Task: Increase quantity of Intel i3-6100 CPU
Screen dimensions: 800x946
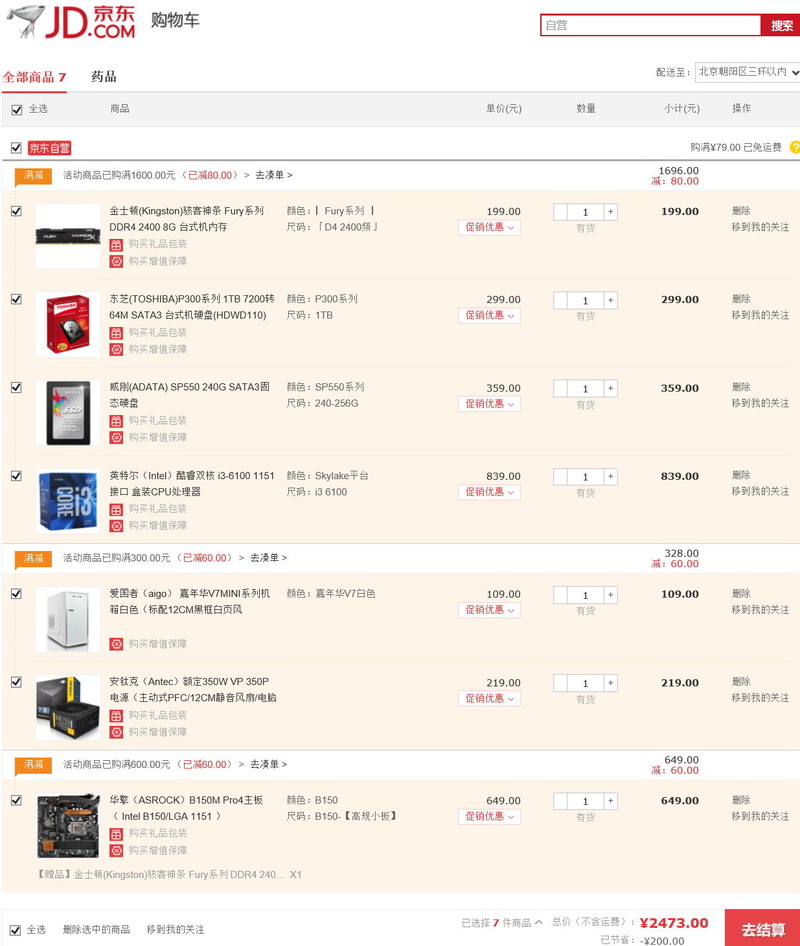Action: [611, 477]
